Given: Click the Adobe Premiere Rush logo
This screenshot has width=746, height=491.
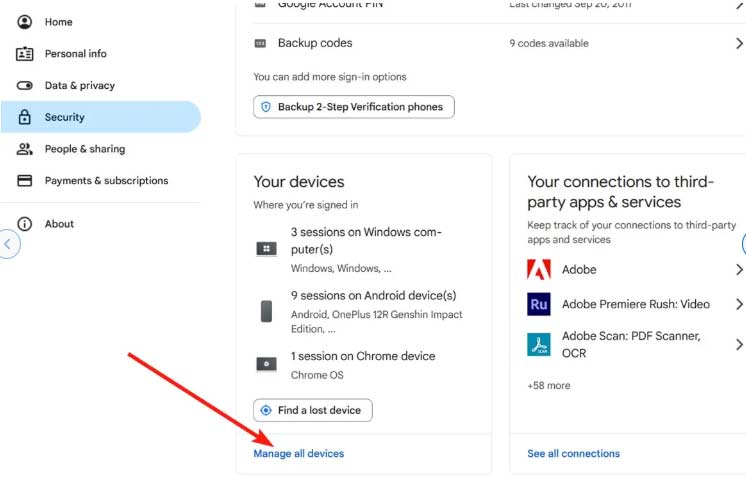Looking at the screenshot, I should 539,304.
